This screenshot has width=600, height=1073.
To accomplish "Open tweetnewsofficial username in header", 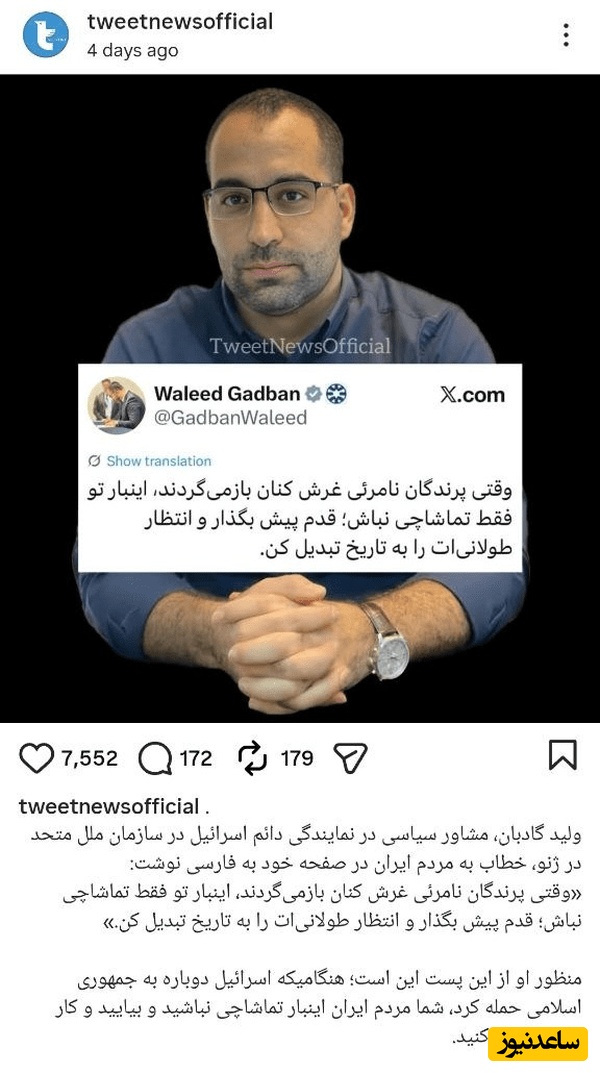I will click(x=180, y=21).
